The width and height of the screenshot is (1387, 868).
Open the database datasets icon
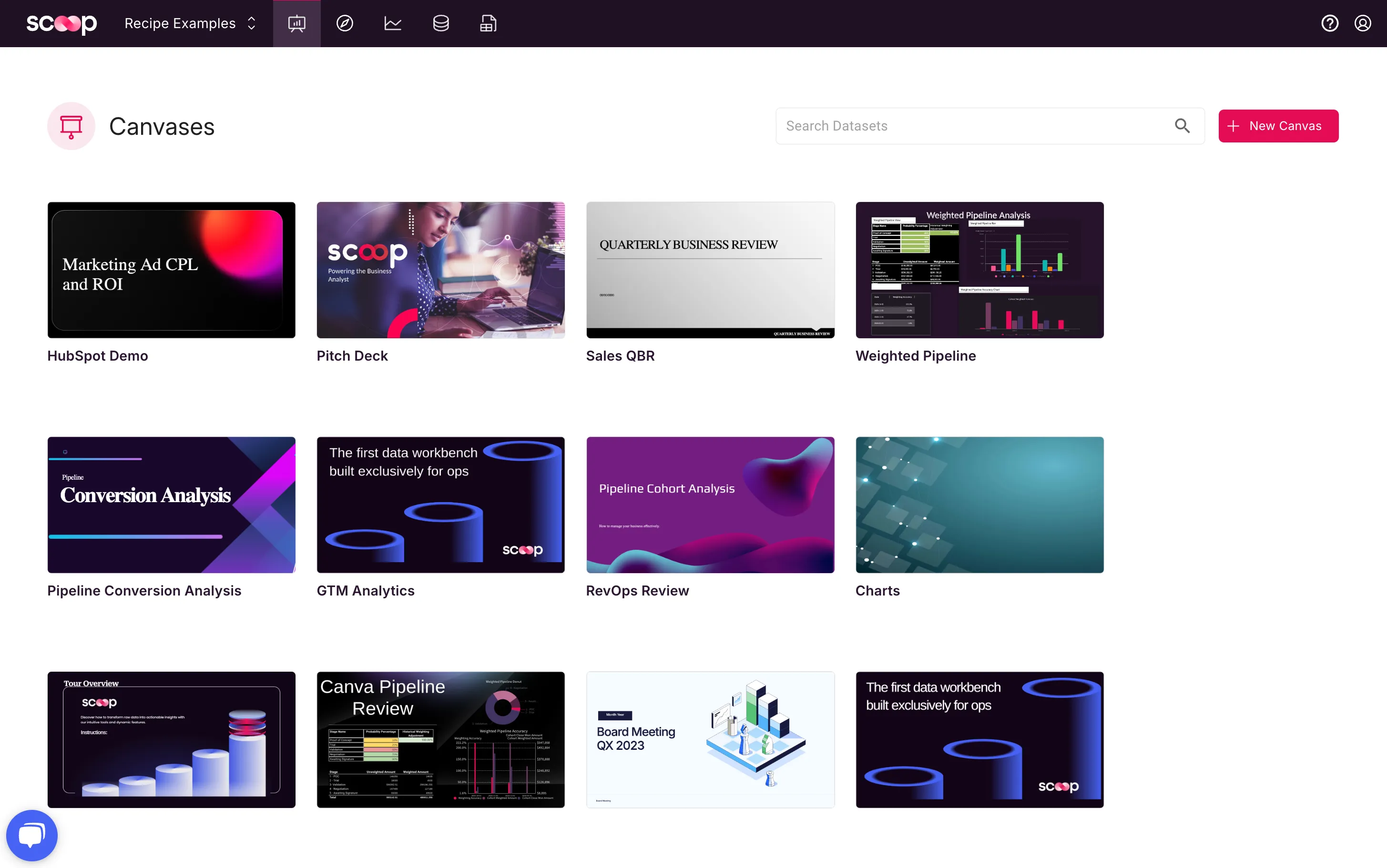tap(440, 23)
